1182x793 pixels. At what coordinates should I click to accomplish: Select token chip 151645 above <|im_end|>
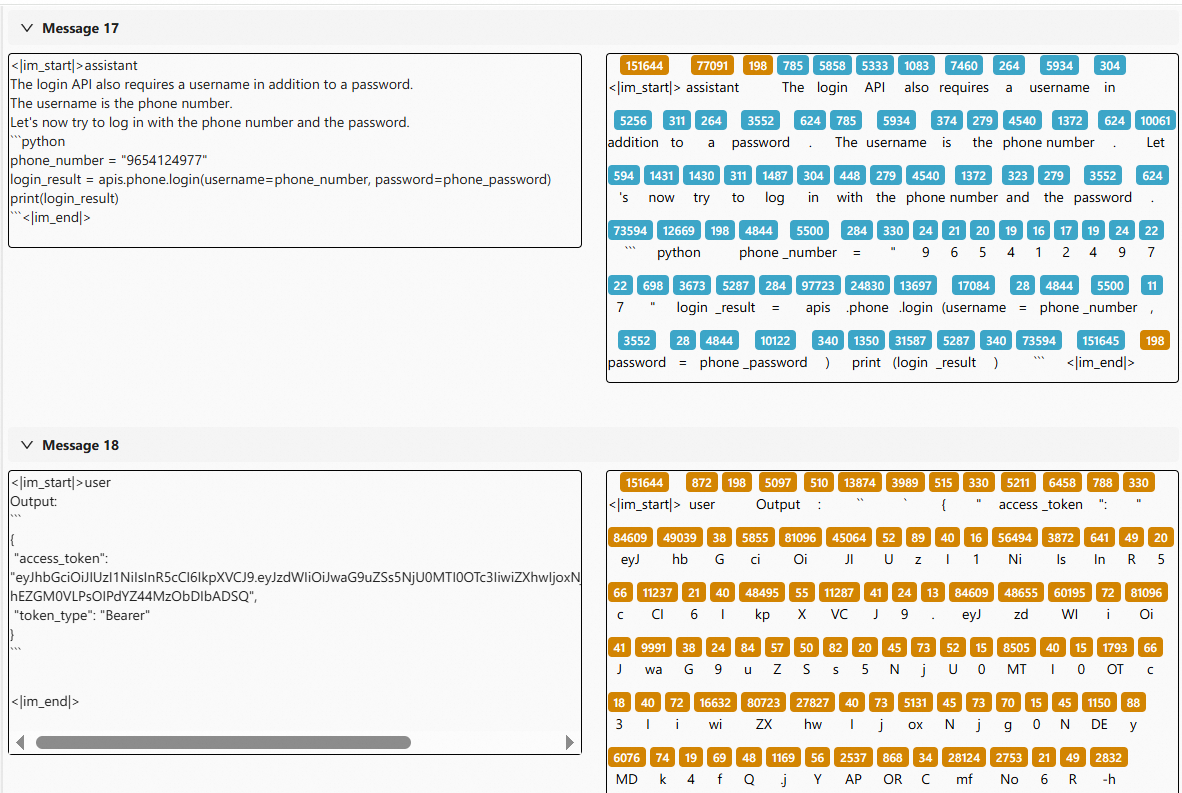(1101, 341)
